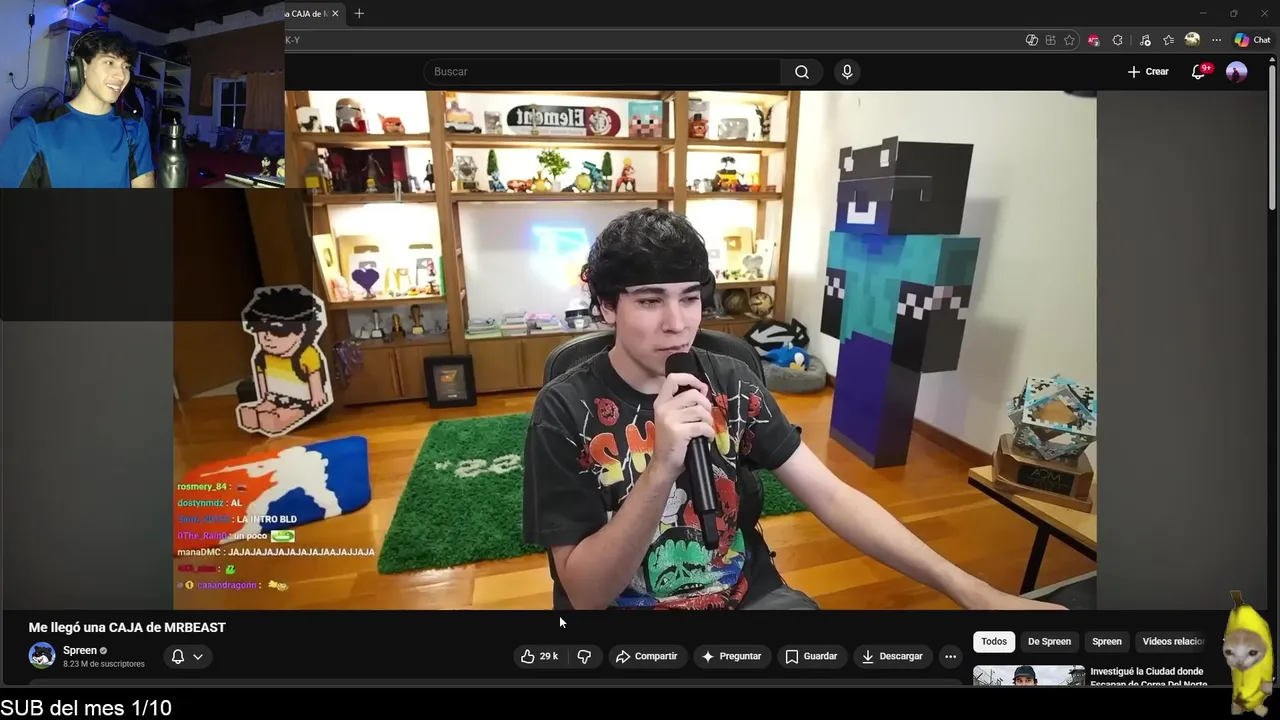Open the Spreen channel avatar
Viewport: 1280px width, 720px height.
coord(42,656)
